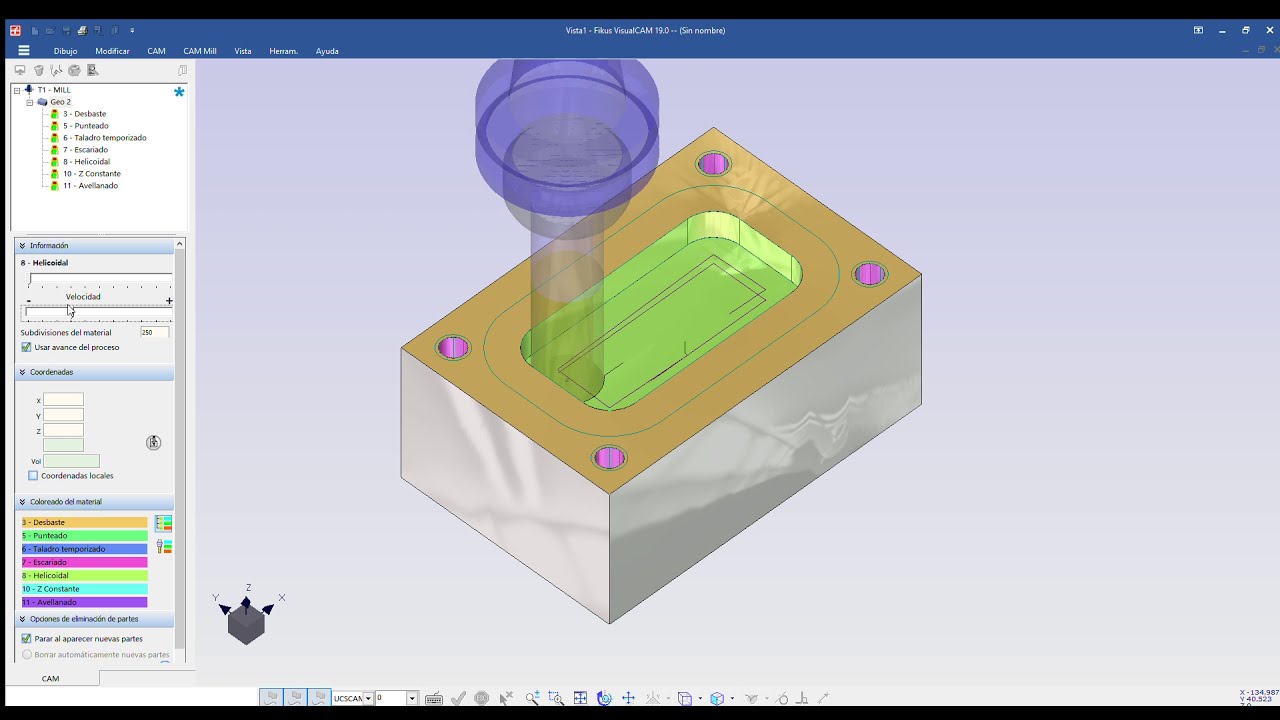Open the hamburger application menu

coord(24,50)
